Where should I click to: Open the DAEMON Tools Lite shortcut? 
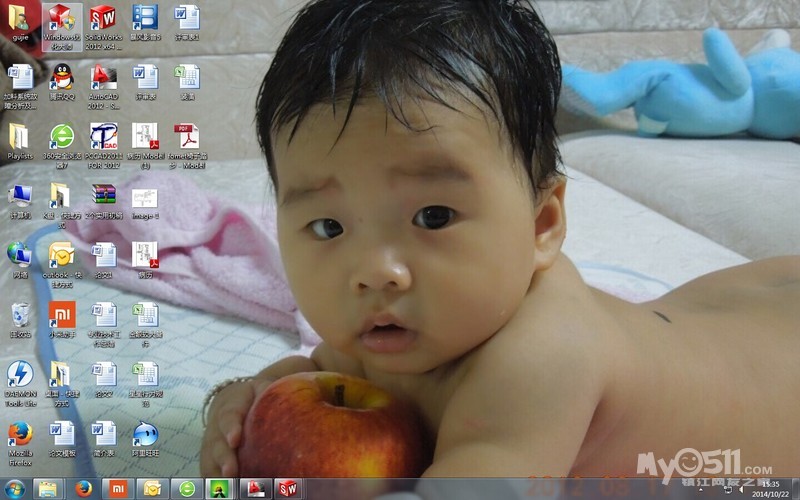20,384
